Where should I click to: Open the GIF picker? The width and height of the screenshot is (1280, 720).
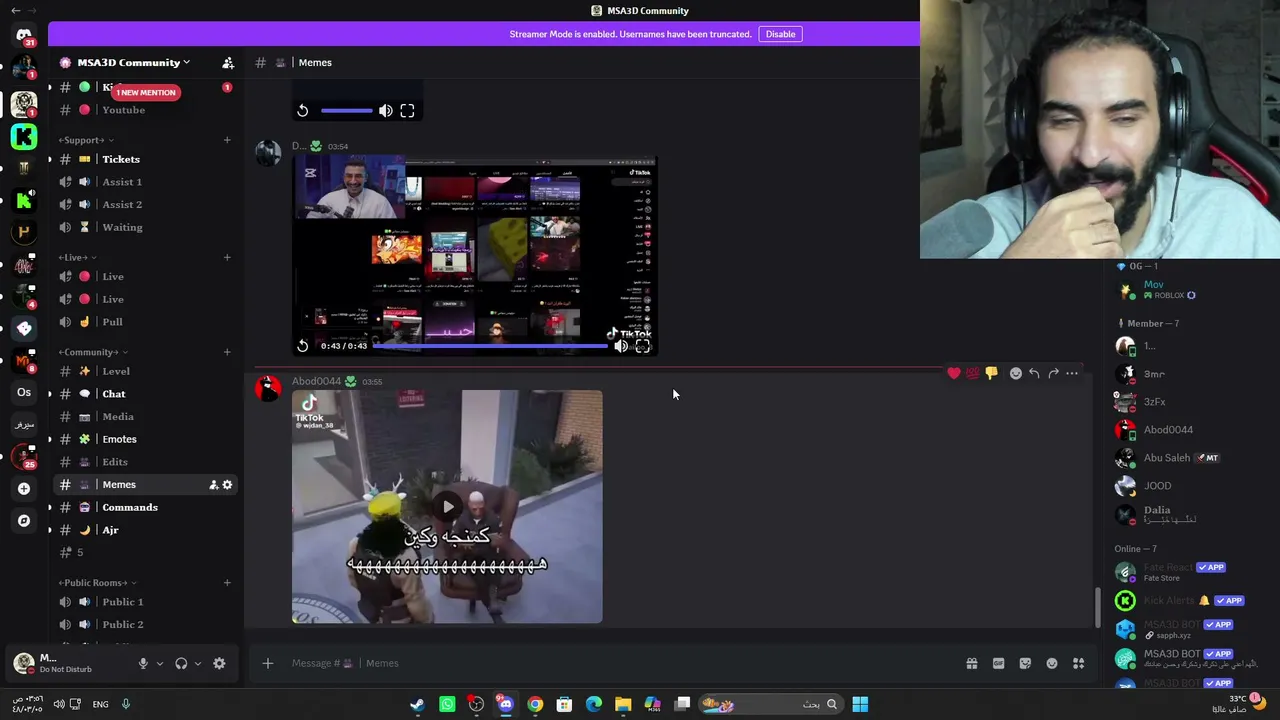point(998,663)
